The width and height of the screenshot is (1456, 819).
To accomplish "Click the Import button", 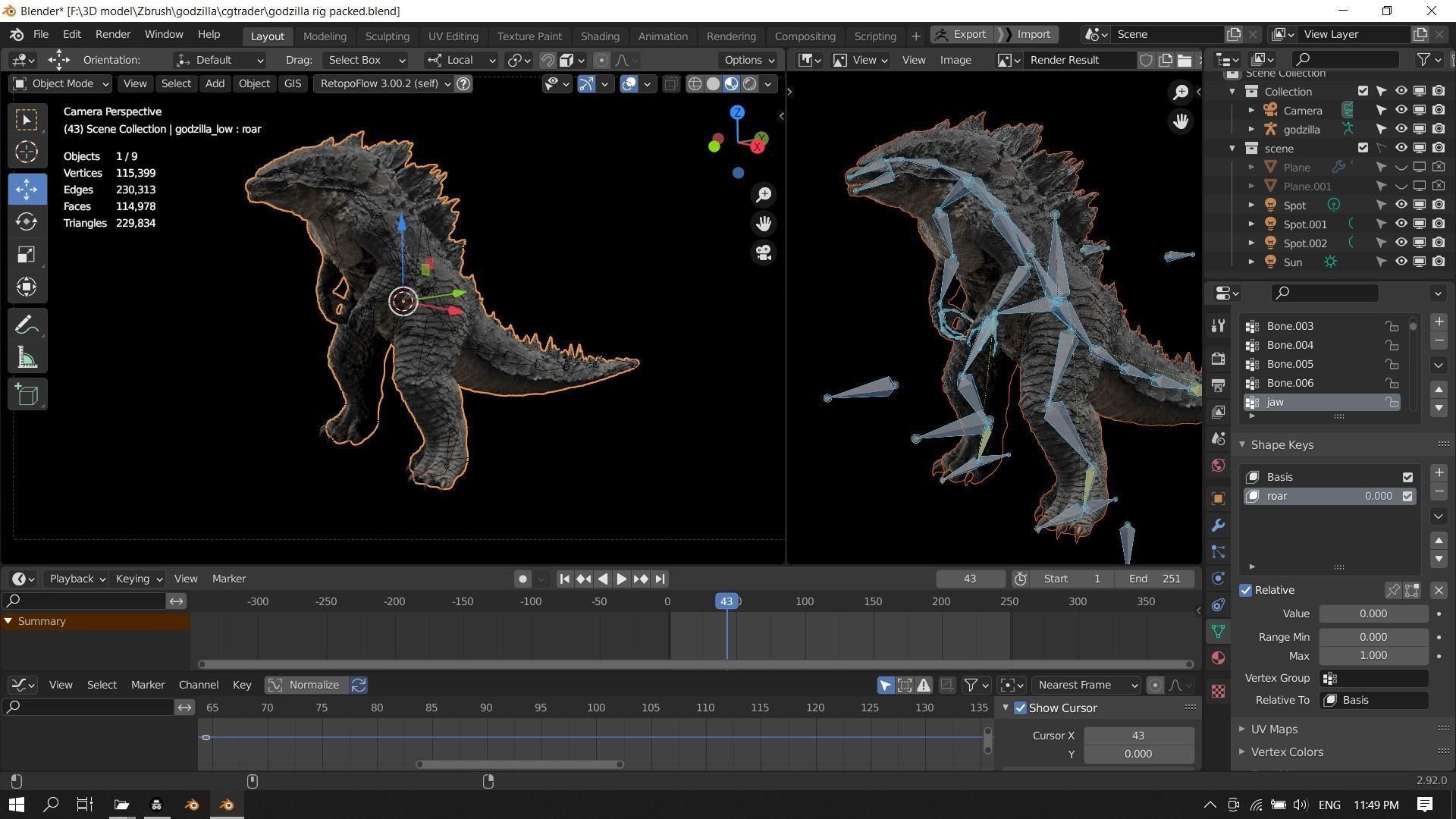I will (x=1026, y=35).
